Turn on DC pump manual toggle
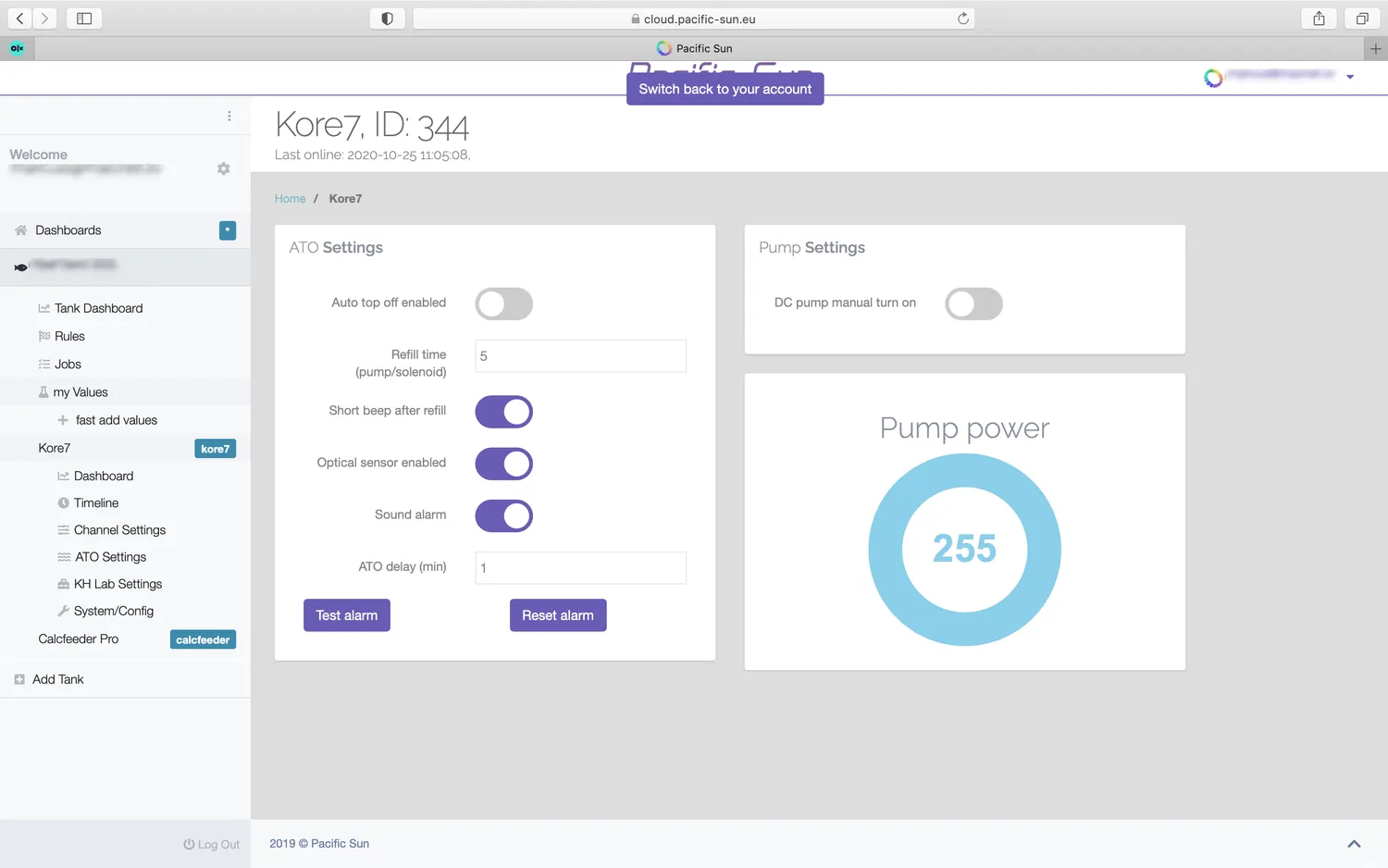 pyautogui.click(x=973, y=304)
